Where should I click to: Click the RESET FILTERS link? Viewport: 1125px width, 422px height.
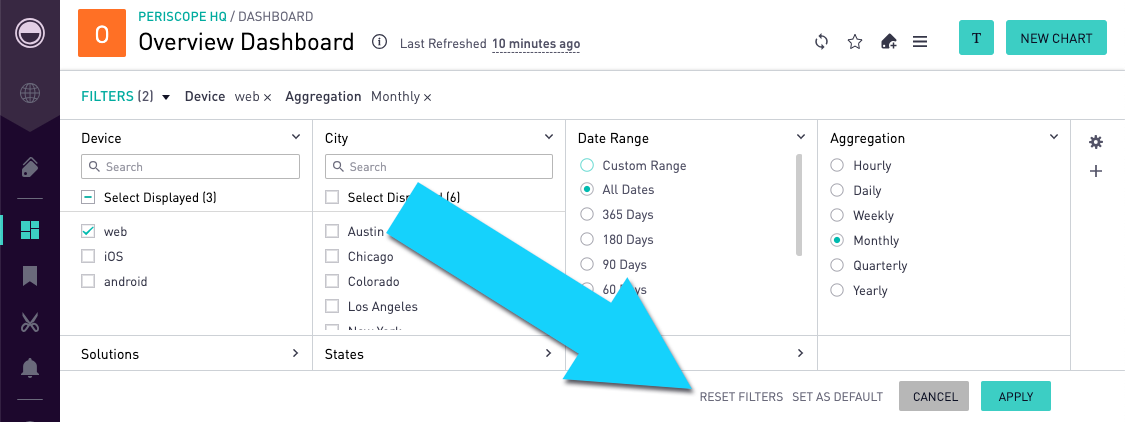tap(741, 397)
